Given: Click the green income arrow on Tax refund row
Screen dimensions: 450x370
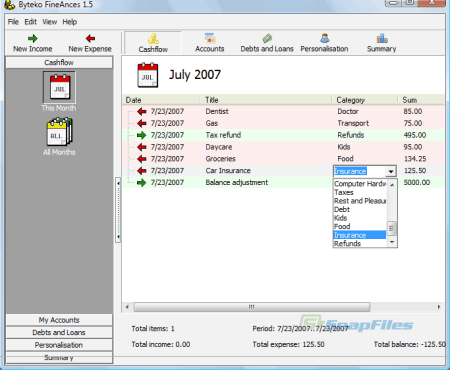Looking at the screenshot, I should pyautogui.click(x=142, y=135).
